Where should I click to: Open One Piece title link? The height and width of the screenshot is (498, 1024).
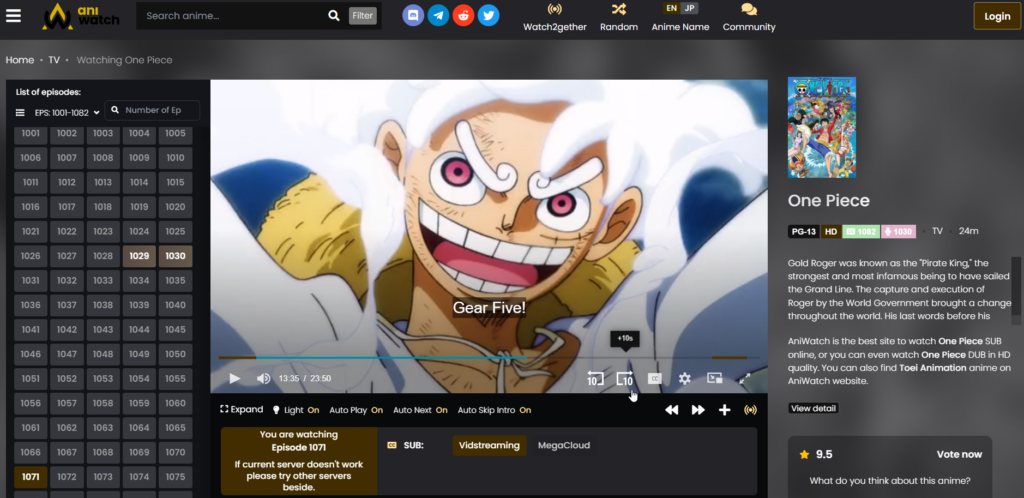(829, 200)
